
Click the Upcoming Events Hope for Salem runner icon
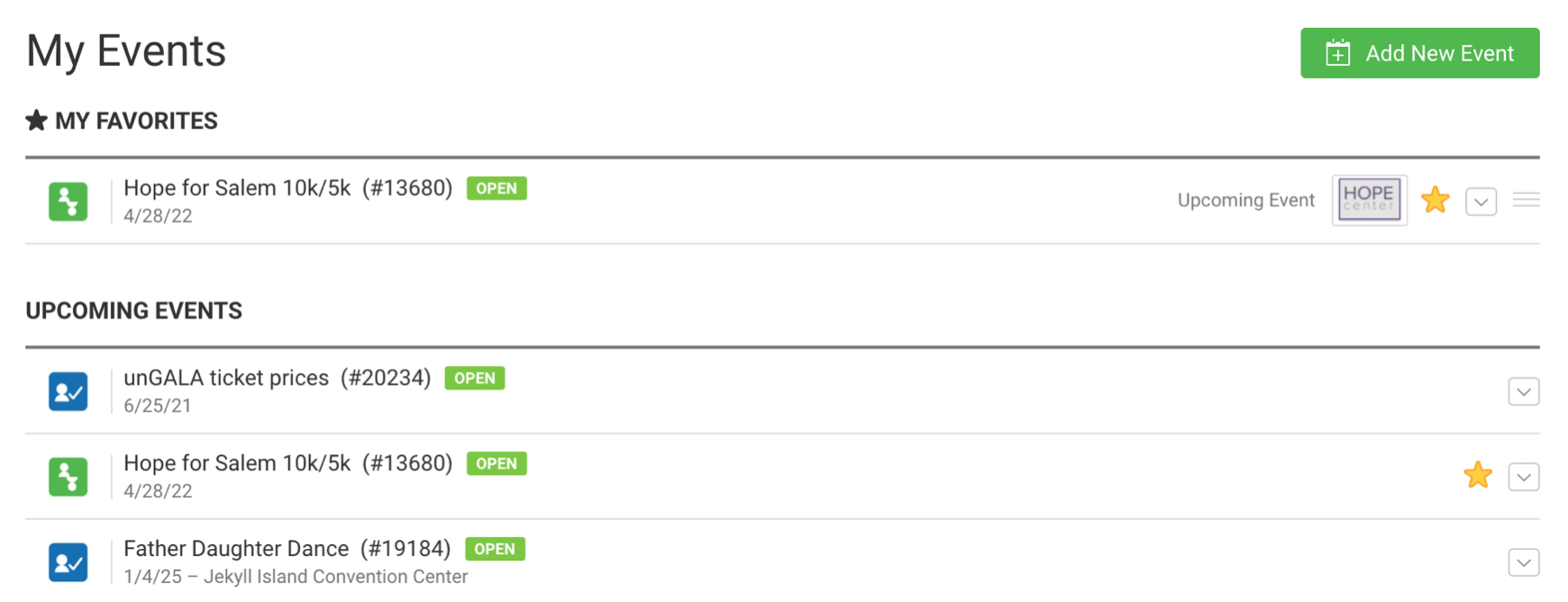coord(68,477)
